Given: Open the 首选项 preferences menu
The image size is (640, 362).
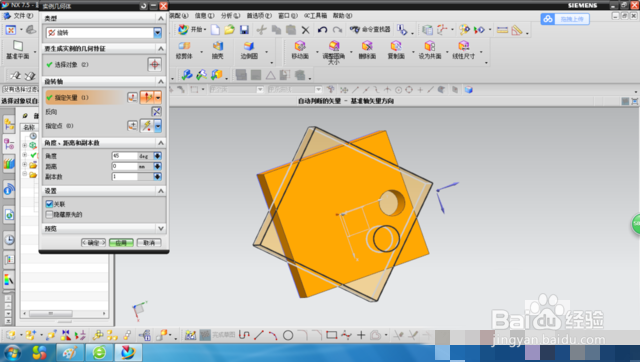Looking at the screenshot, I should 259,16.
